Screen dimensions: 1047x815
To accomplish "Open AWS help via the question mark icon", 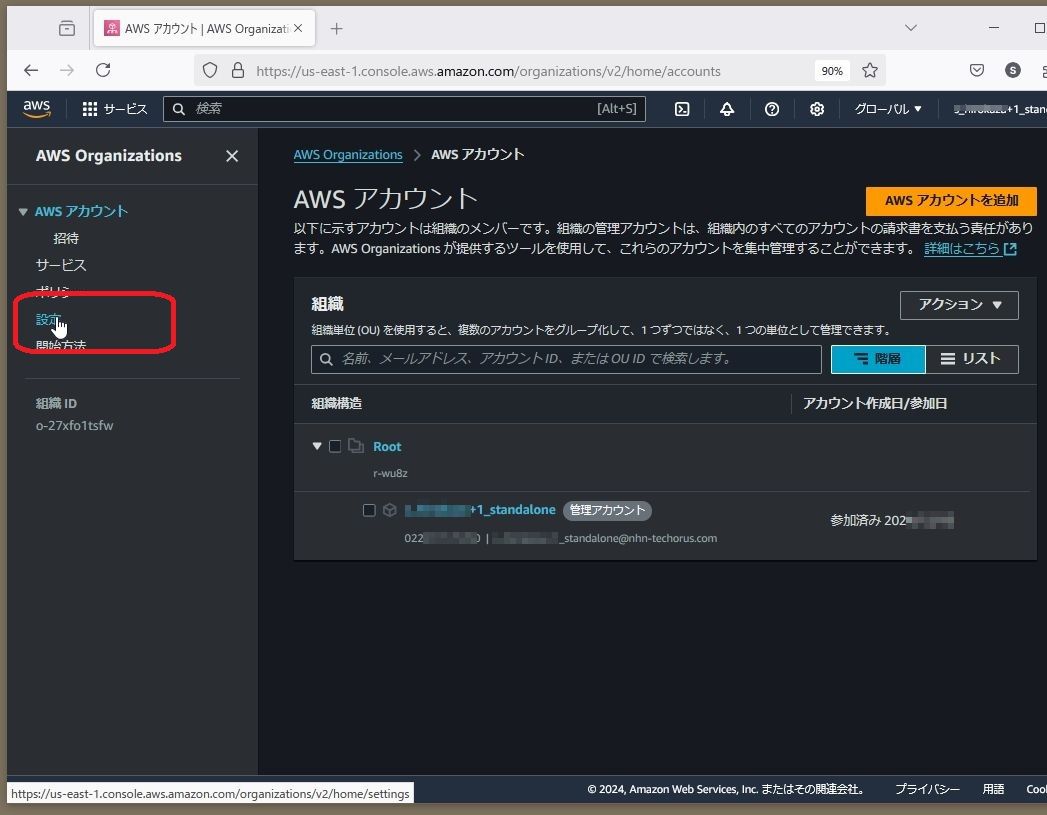I will click(771, 108).
